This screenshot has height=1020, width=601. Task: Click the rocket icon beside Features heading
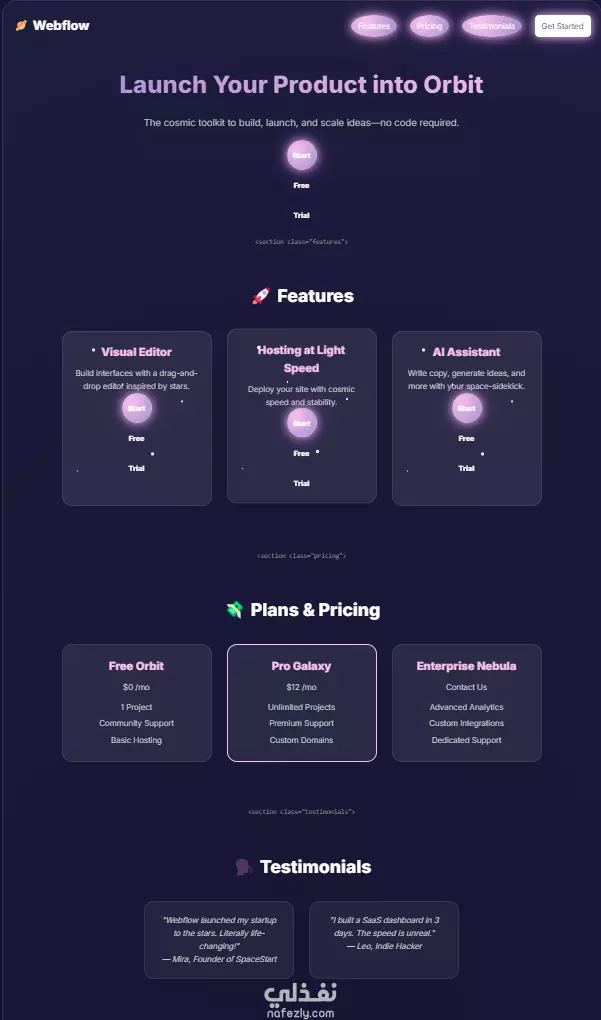click(260, 296)
